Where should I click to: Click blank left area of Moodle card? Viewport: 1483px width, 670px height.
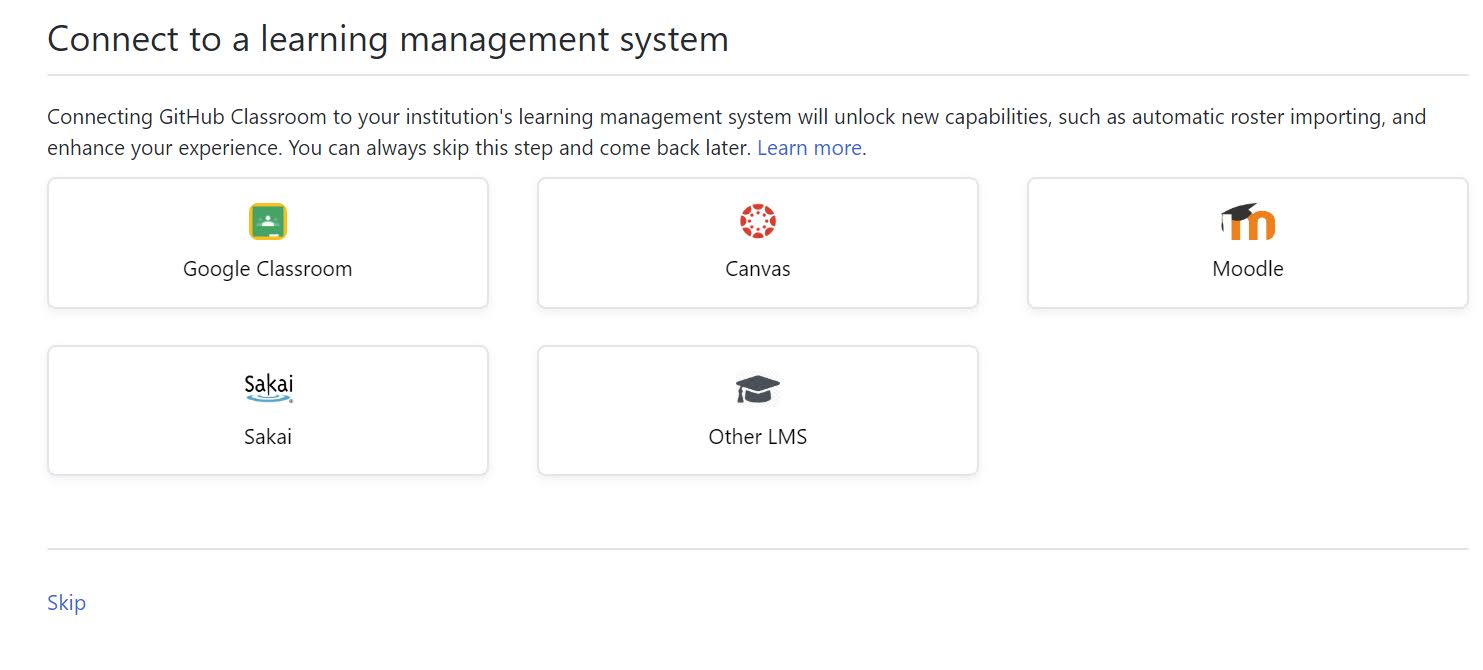click(x=1090, y=243)
